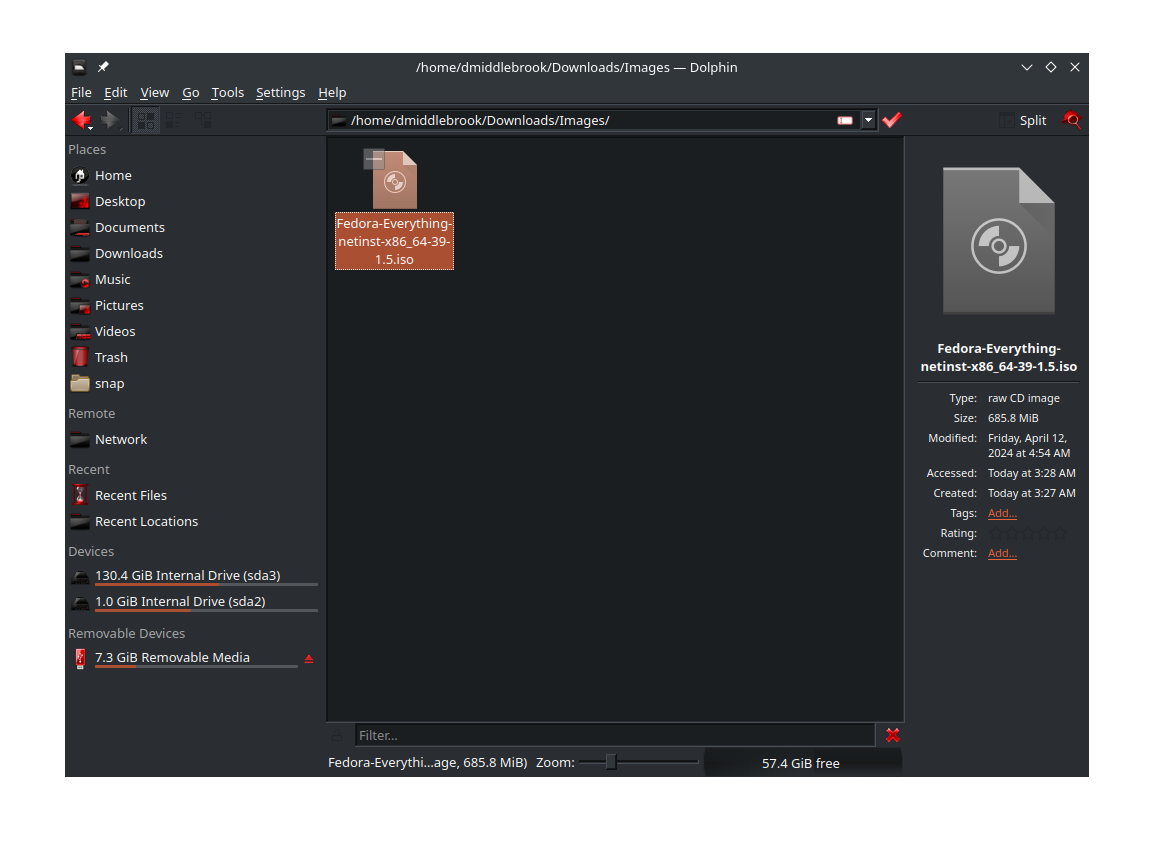Viewport: 1154px width, 854px height.
Task: Click the Pictures folder icon
Action: click(79, 306)
